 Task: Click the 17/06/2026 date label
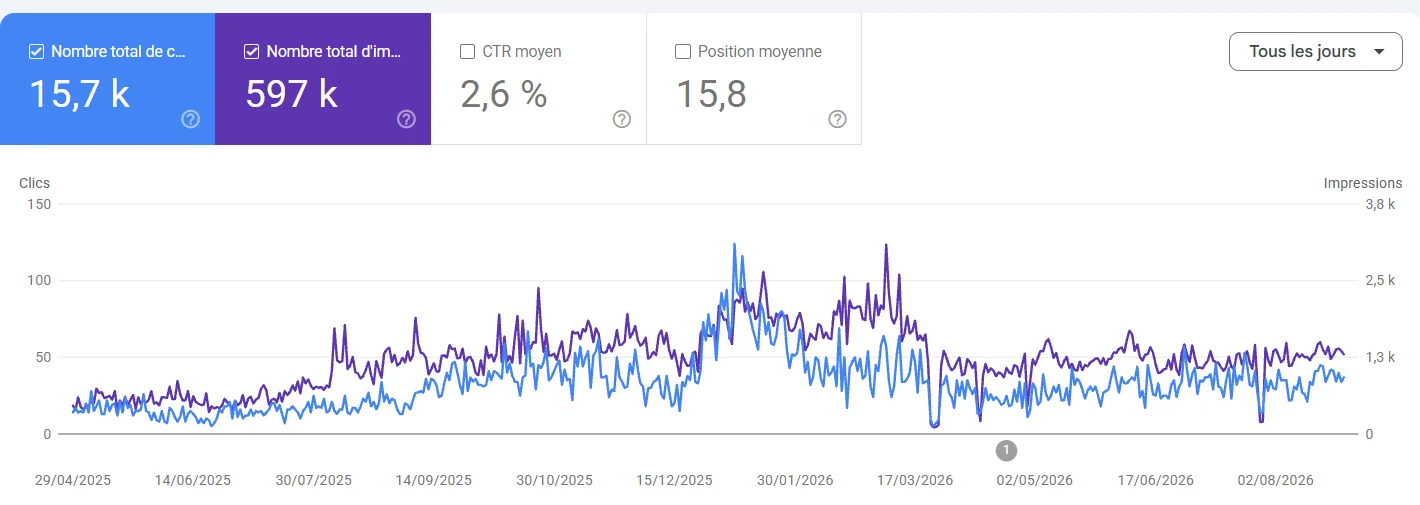(1155, 480)
